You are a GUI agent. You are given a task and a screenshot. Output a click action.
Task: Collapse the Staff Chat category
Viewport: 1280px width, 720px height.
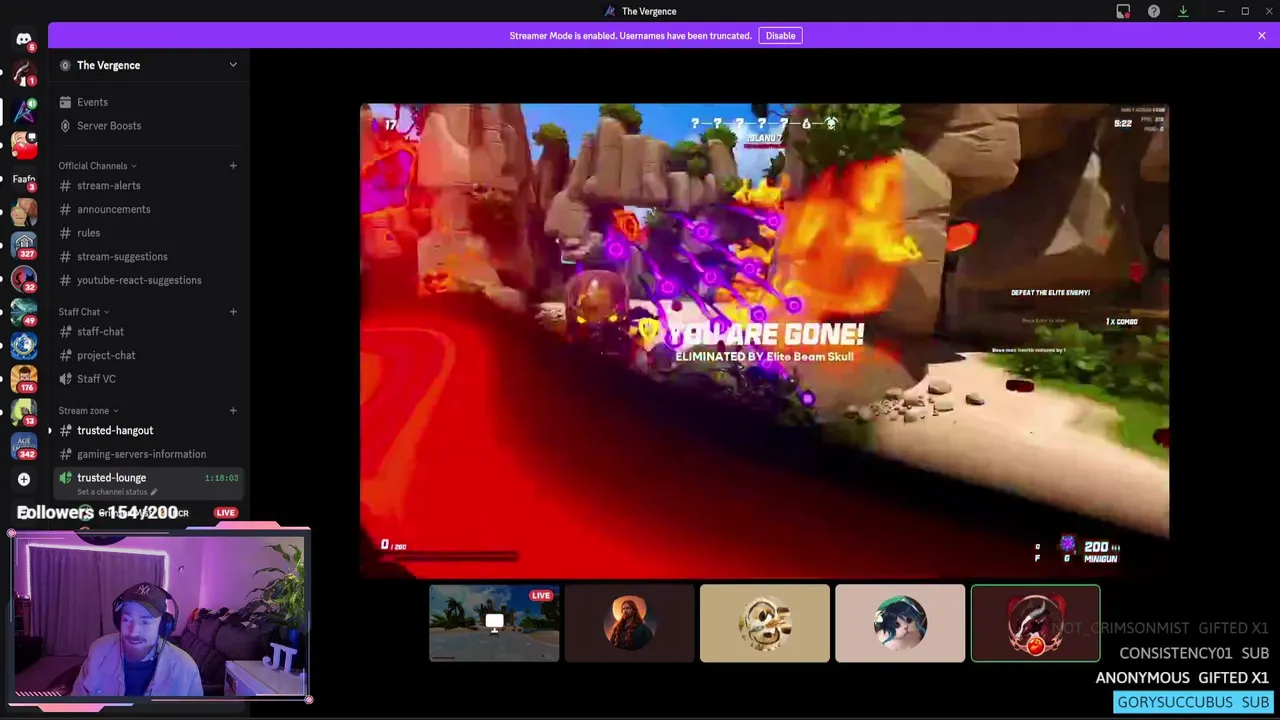84,312
